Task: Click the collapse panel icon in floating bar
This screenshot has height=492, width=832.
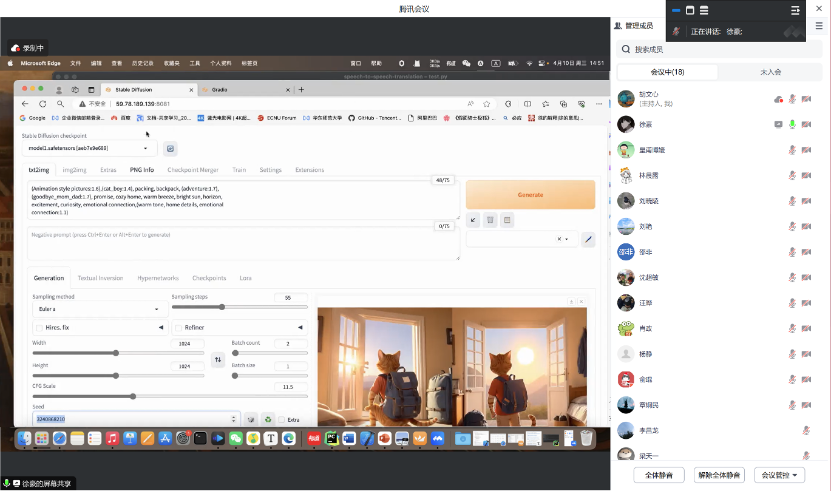Action: pyautogui.click(x=795, y=10)
